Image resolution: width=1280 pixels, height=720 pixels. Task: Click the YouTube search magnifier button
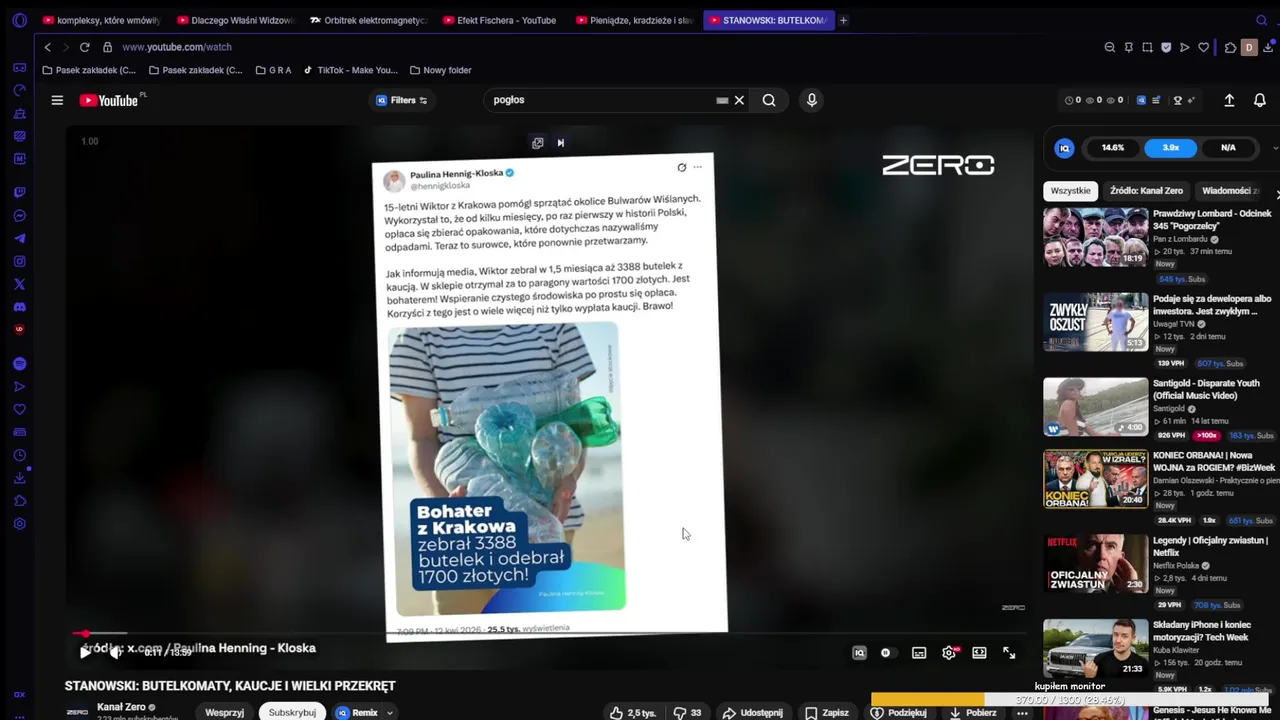coord(769,100)
